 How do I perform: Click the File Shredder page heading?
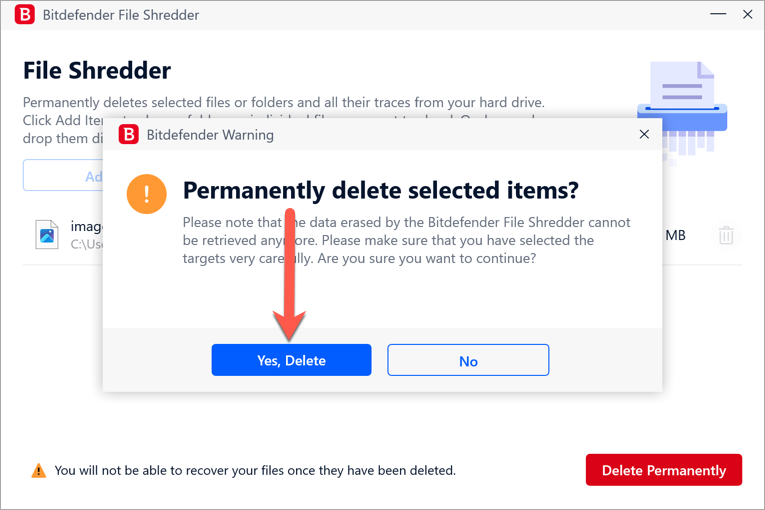point(97,71)
